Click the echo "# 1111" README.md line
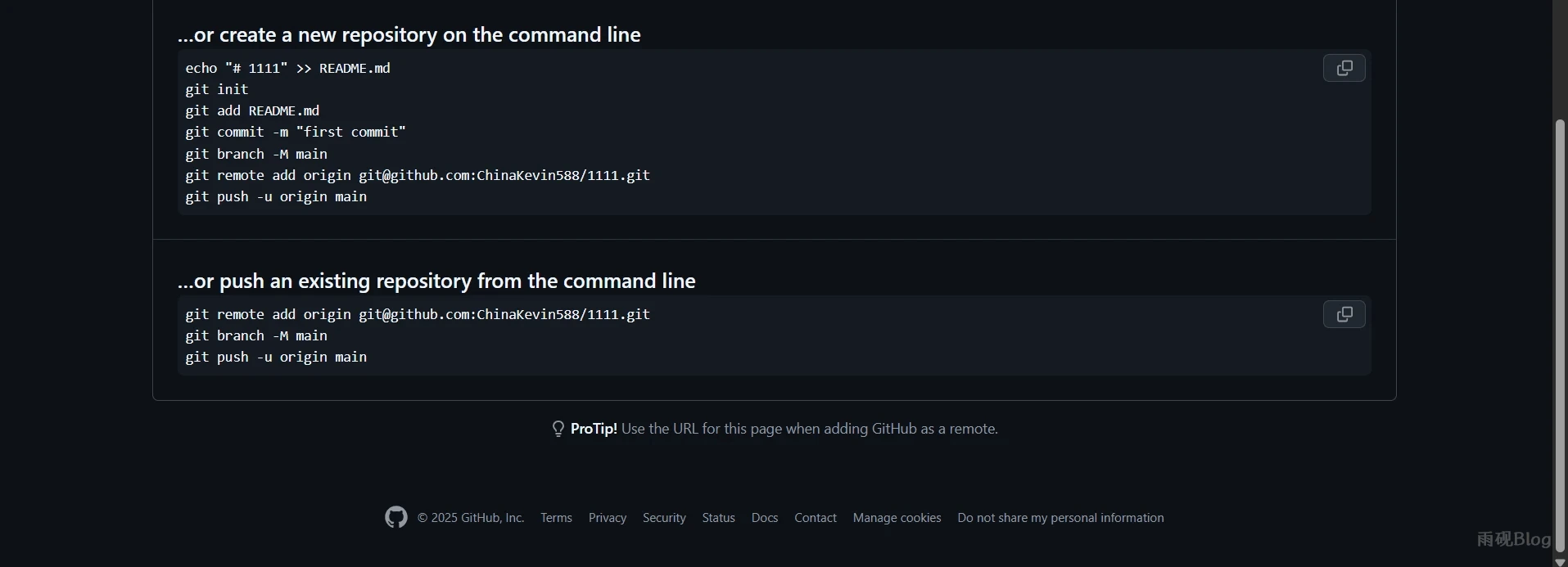1568x567 pixels. (287, 68)
